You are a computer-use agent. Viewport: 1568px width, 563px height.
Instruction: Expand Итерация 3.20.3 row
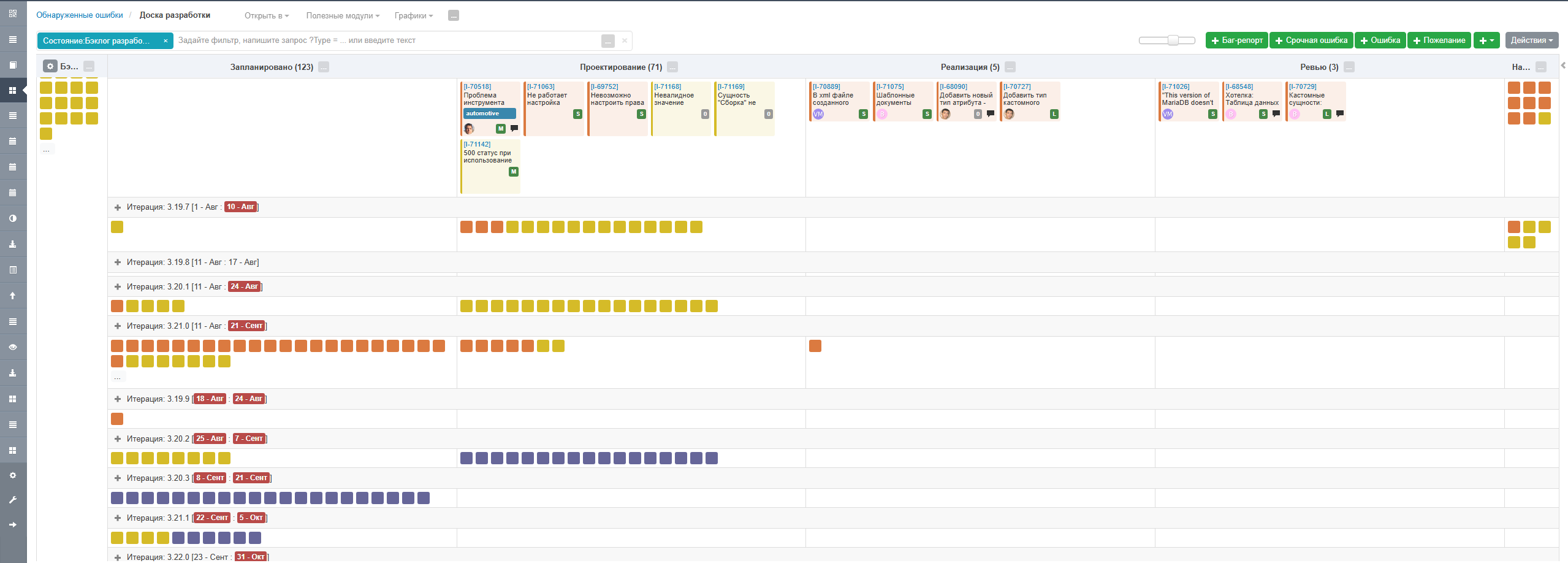118,478
